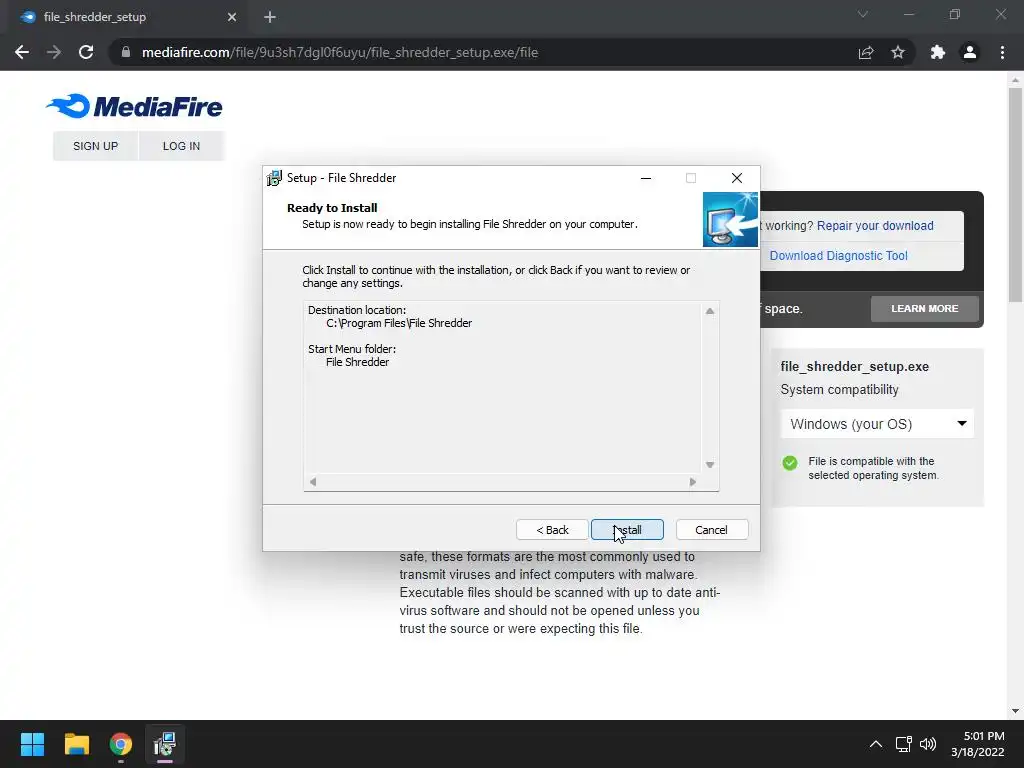Click the 'C:\Program Files\File Shredder' path text
This screenshot has height=768, width=1024.
click(399, 323)
